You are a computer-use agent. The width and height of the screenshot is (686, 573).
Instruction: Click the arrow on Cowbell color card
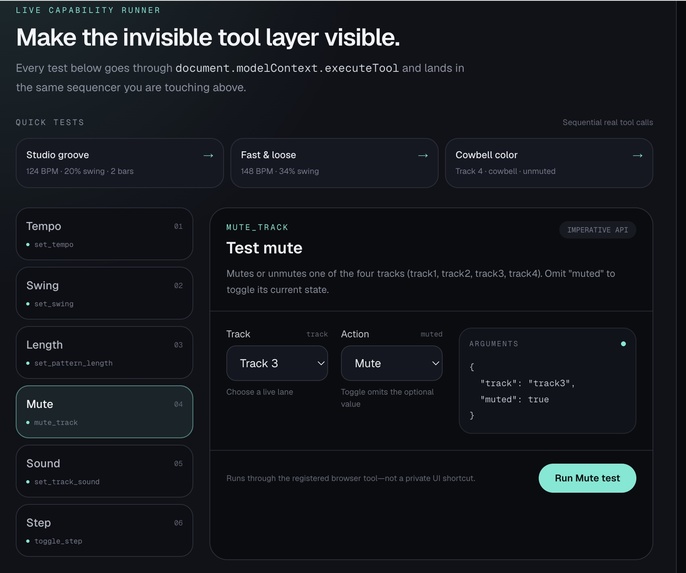(637, 155)
